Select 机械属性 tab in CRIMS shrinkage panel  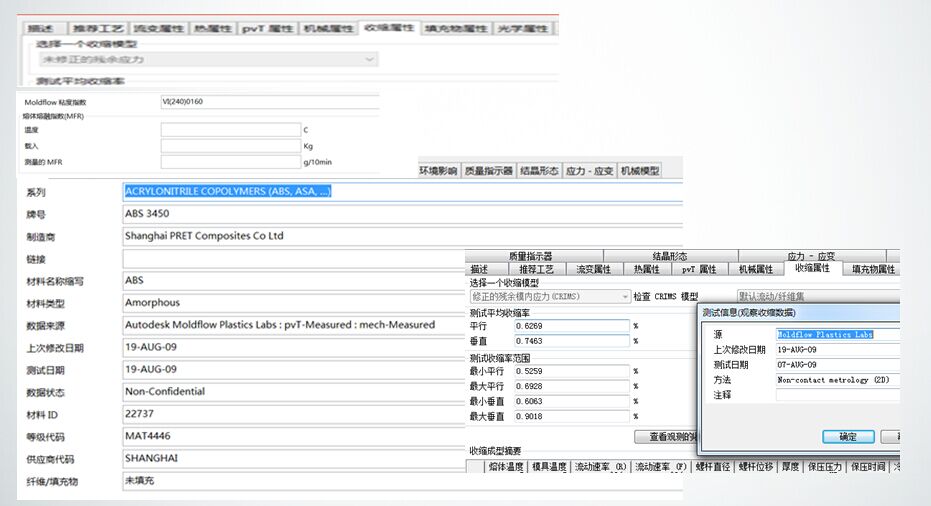tap(755, 269)
